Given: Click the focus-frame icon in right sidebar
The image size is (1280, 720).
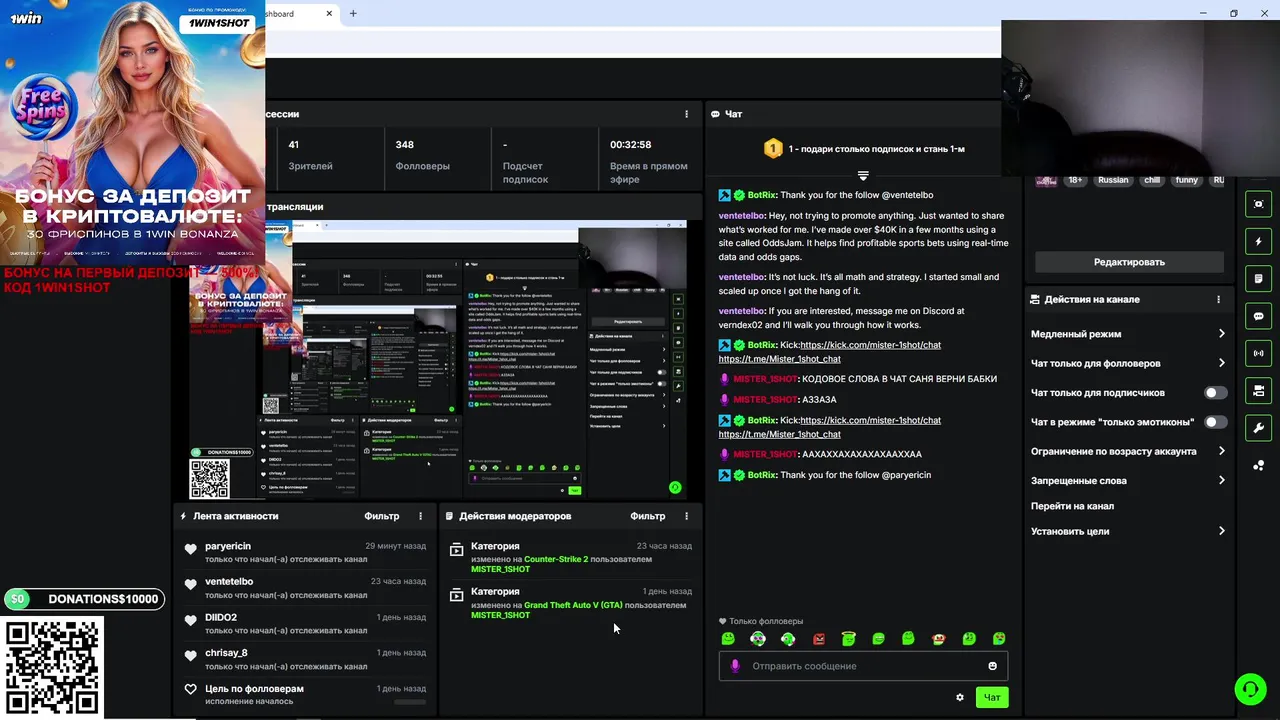Looking at the screenshot, I should pos(1259,204).
